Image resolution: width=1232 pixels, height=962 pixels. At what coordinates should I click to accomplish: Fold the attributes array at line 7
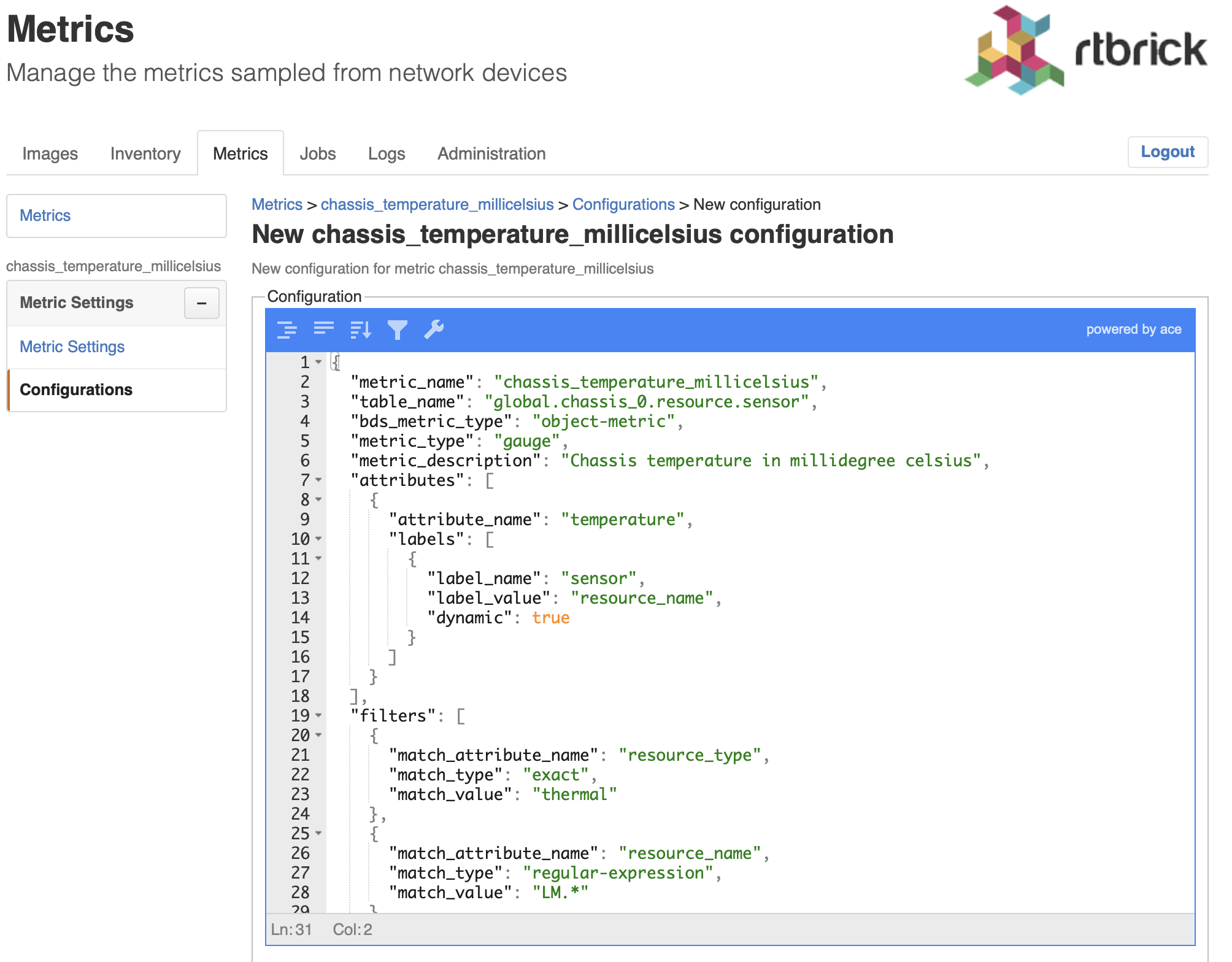[x=318, y=480]
